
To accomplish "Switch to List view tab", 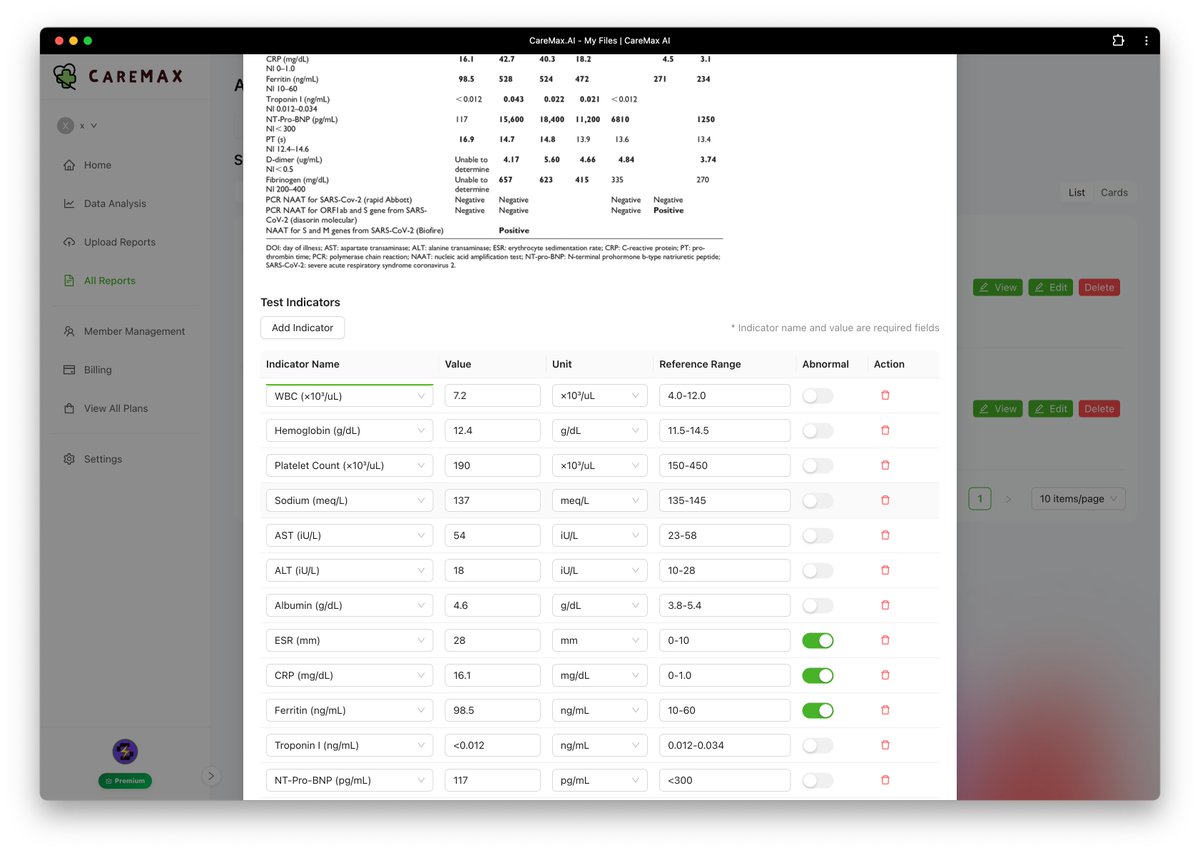I will tap(1077, 192).
